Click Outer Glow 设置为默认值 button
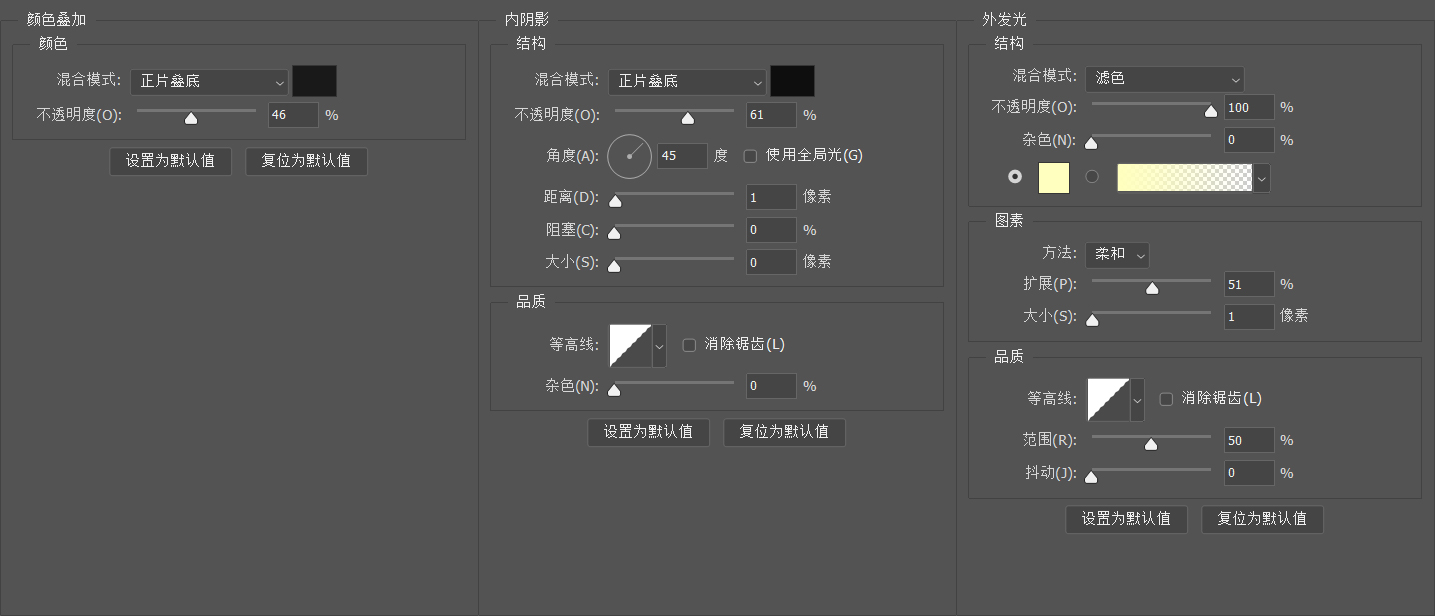Screen dimensions: 1435x616 coord(1127,520)
